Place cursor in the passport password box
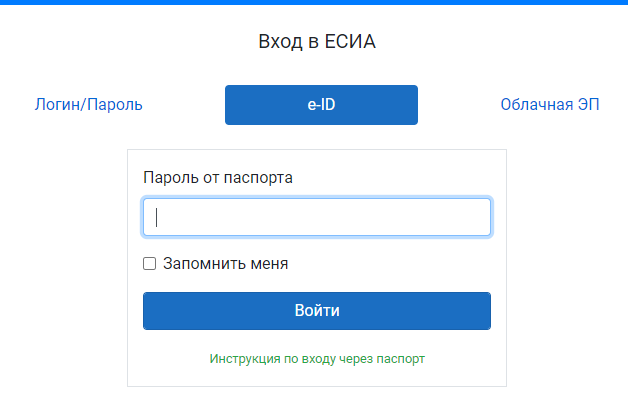 [x=317, y=217]
